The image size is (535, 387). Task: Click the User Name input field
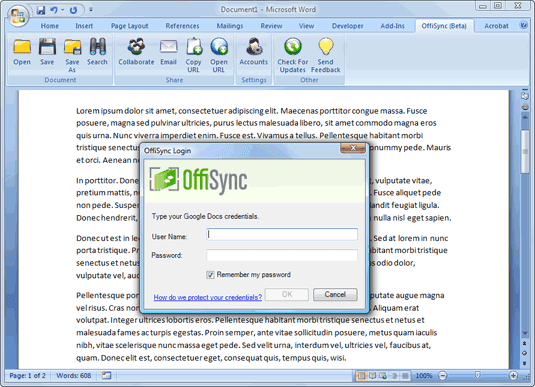pyautogui.click(x=282, y=234)
